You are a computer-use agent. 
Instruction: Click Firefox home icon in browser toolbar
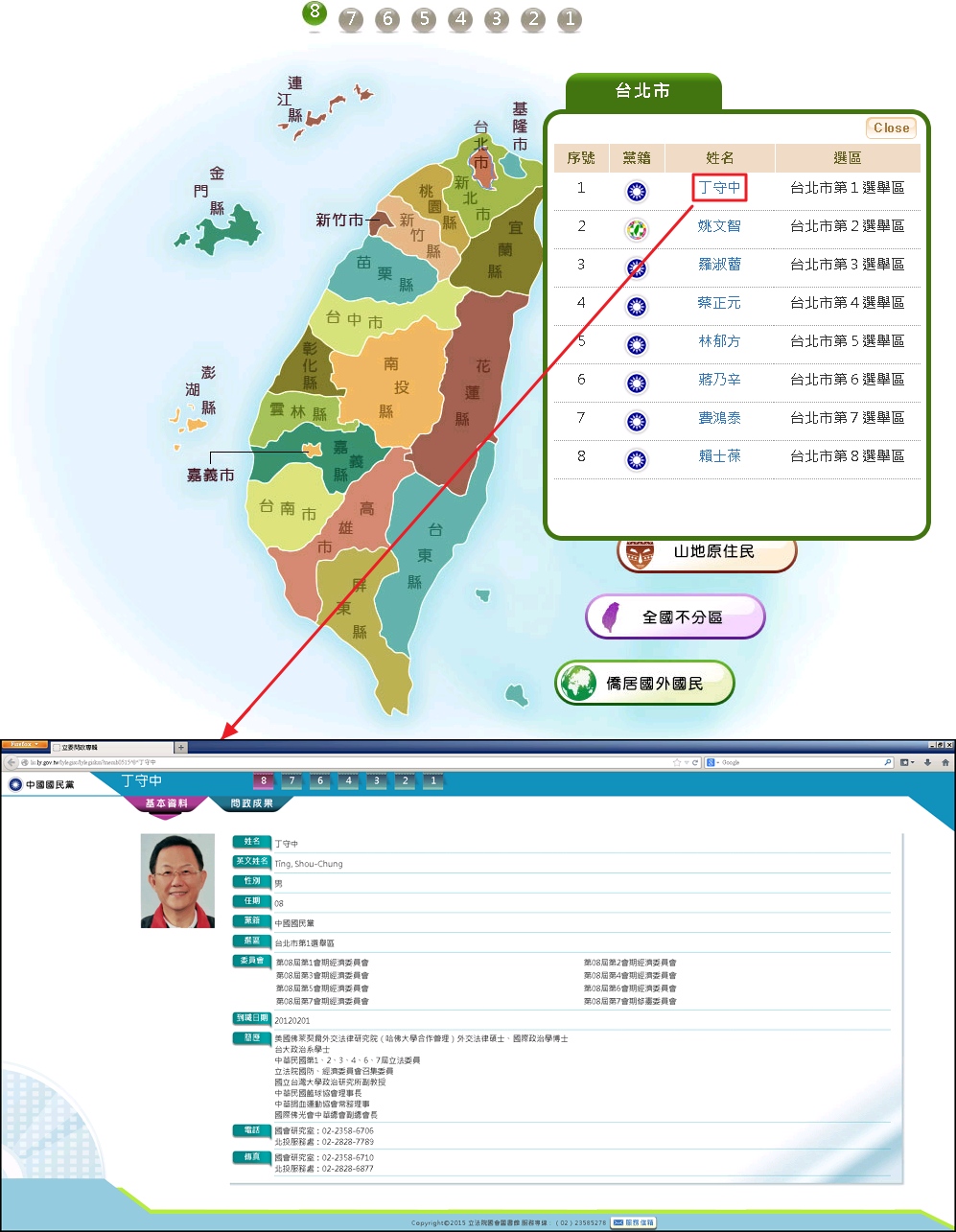945,762
